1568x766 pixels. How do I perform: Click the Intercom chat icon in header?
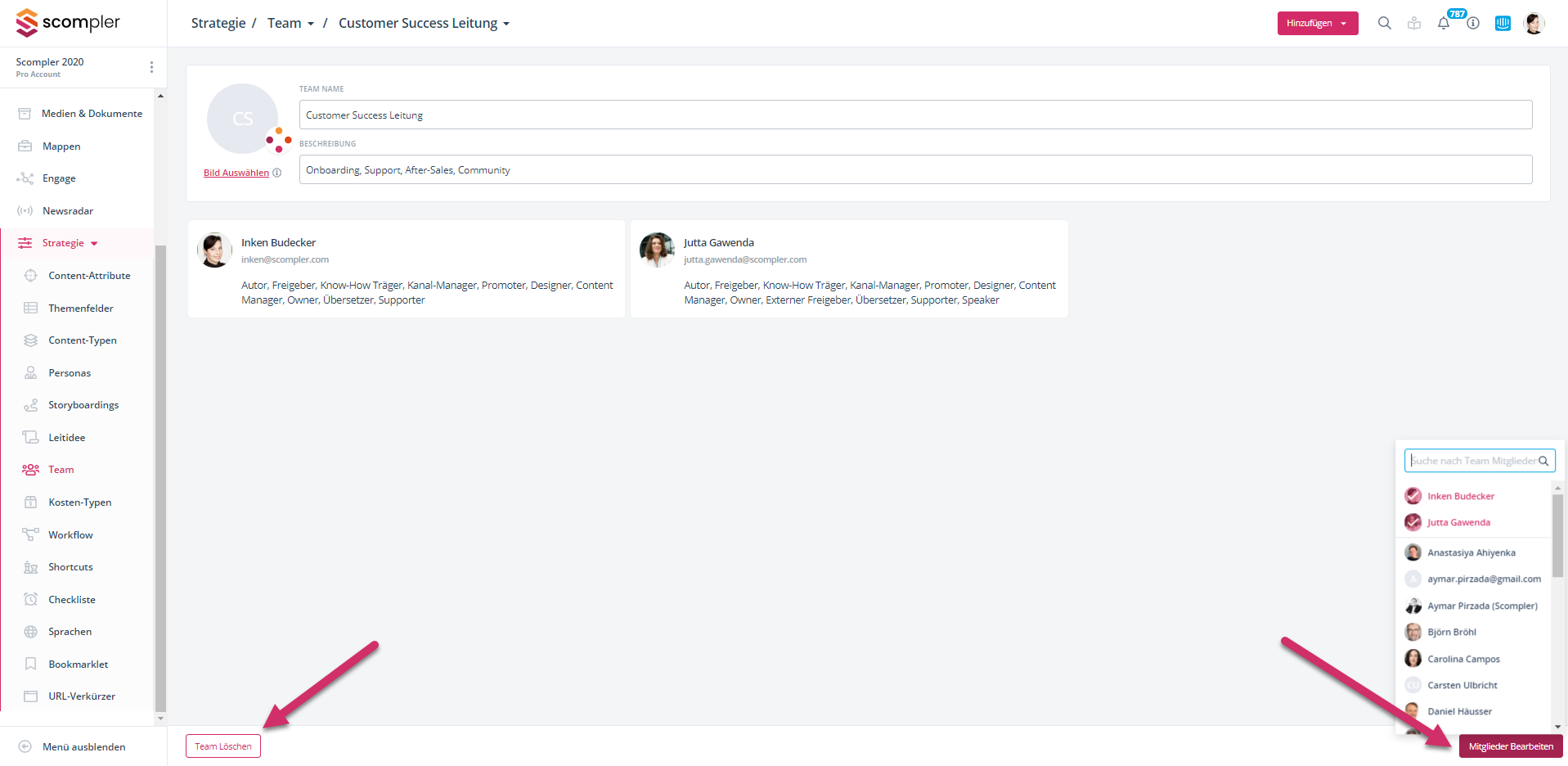click(x=1503, y=23)
